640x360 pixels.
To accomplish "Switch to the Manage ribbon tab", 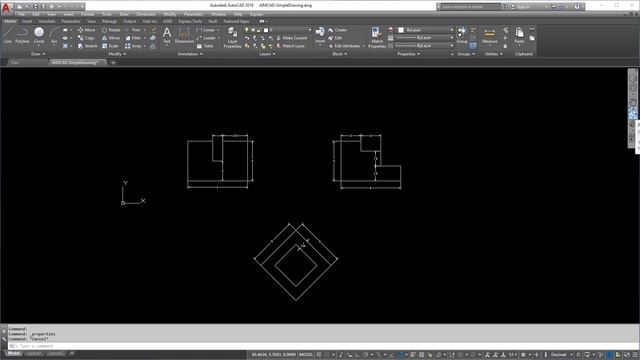I will (x=109, y=21).
